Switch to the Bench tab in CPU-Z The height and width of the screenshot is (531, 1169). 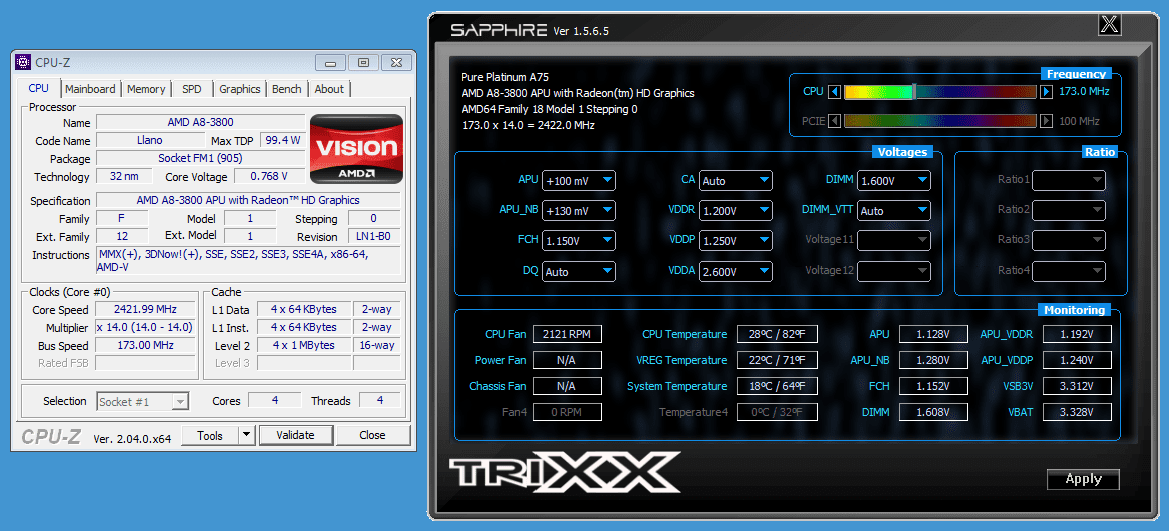pyautogui.click(x=287, y=89)
